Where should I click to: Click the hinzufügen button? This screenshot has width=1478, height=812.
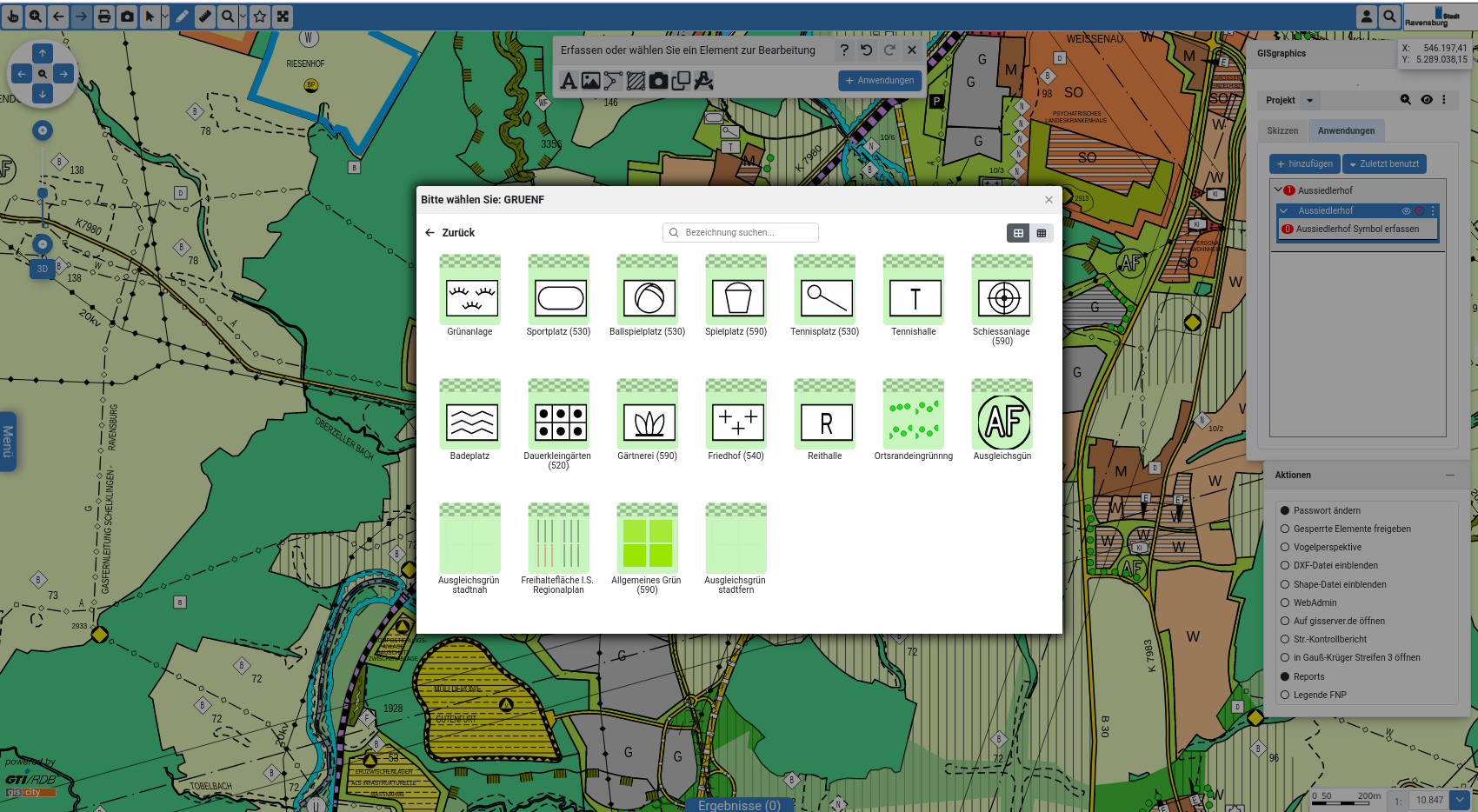click(1304, 164)
